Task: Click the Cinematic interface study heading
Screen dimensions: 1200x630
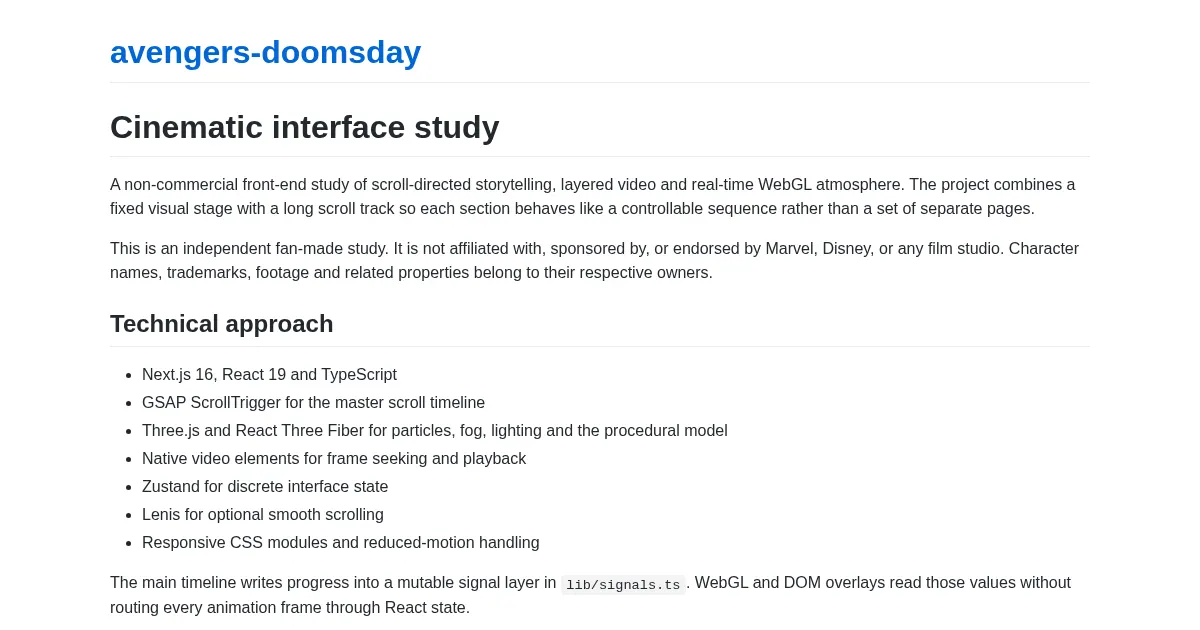Action: point(304,127)
